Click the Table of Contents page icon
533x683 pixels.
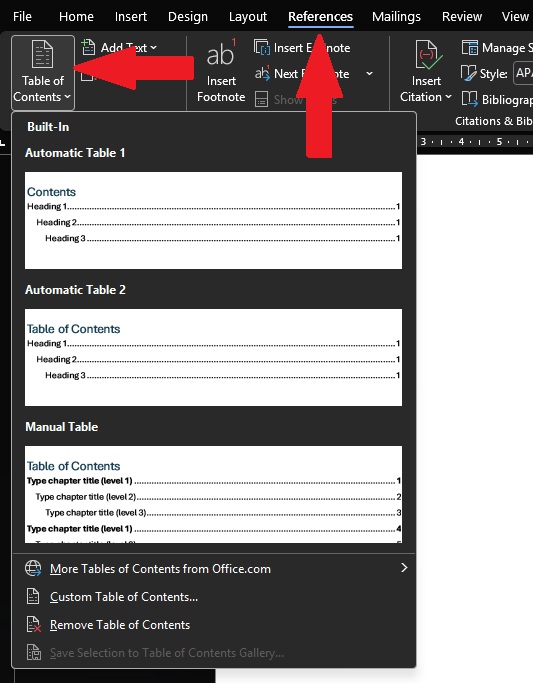[43, 54]
